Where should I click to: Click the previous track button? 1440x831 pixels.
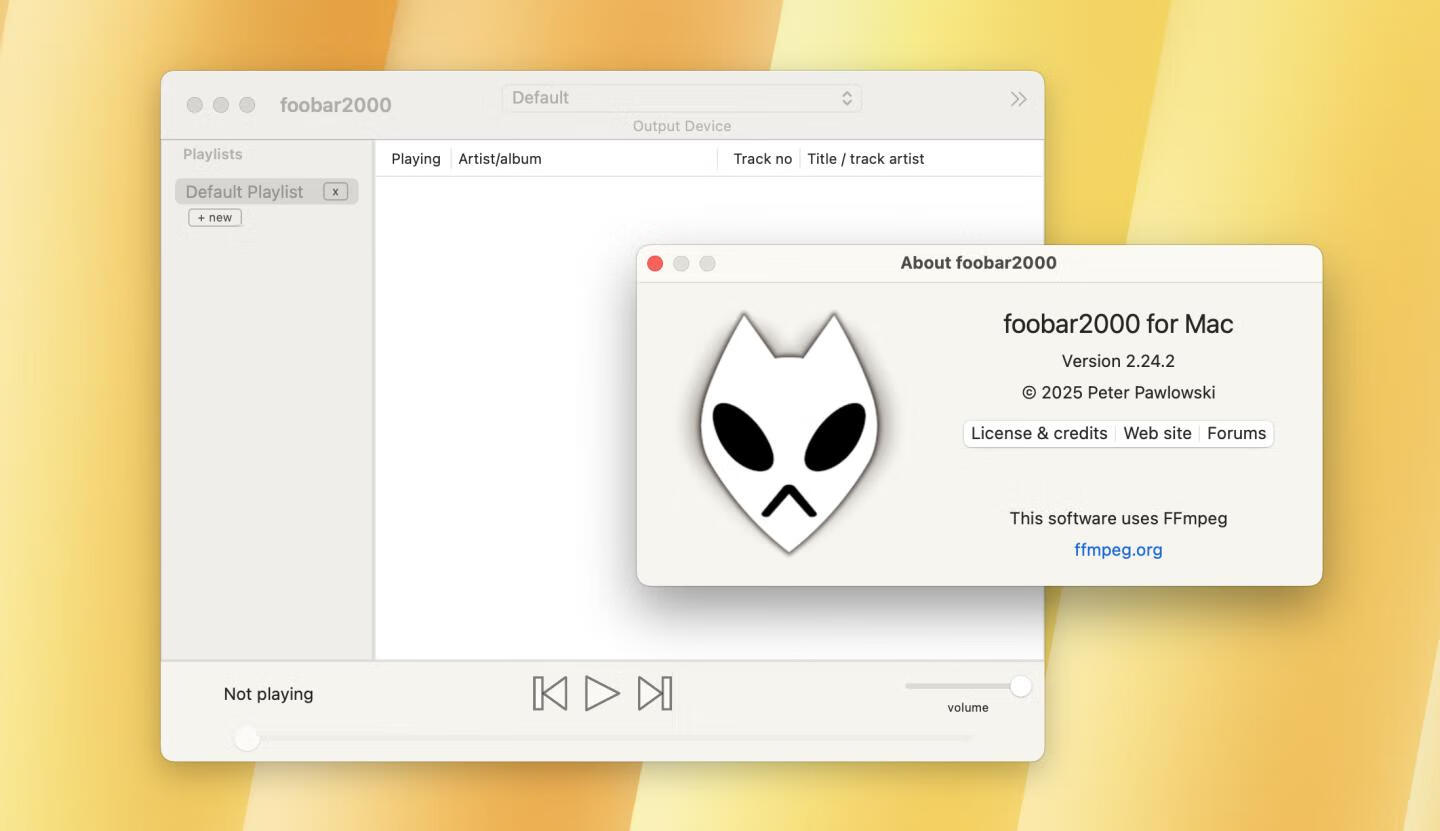click(x=550, y=693)
